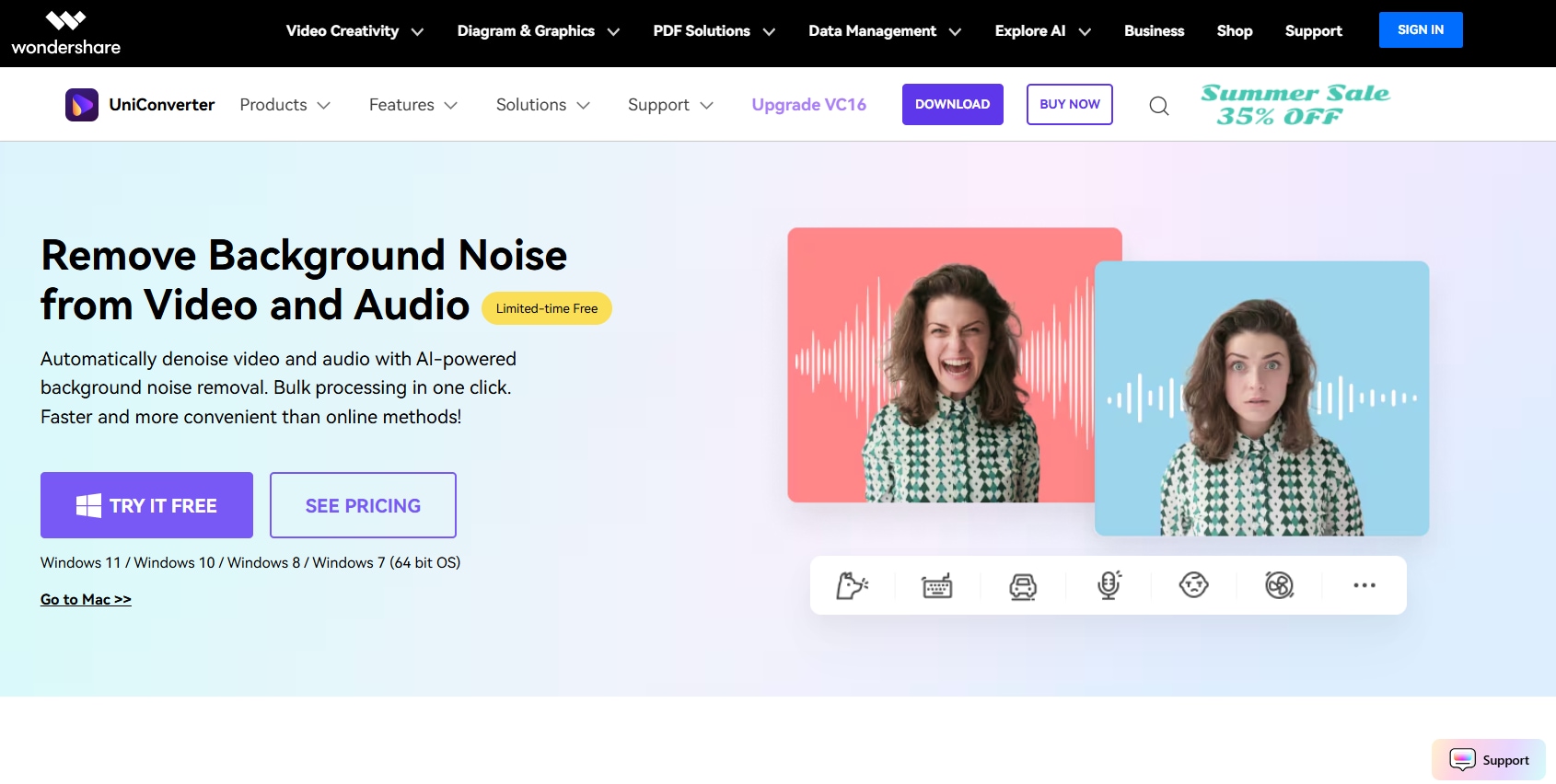
Task: Click the three-dots more noise types icon
Action: pyautogui.click(x=1364, y=585)
